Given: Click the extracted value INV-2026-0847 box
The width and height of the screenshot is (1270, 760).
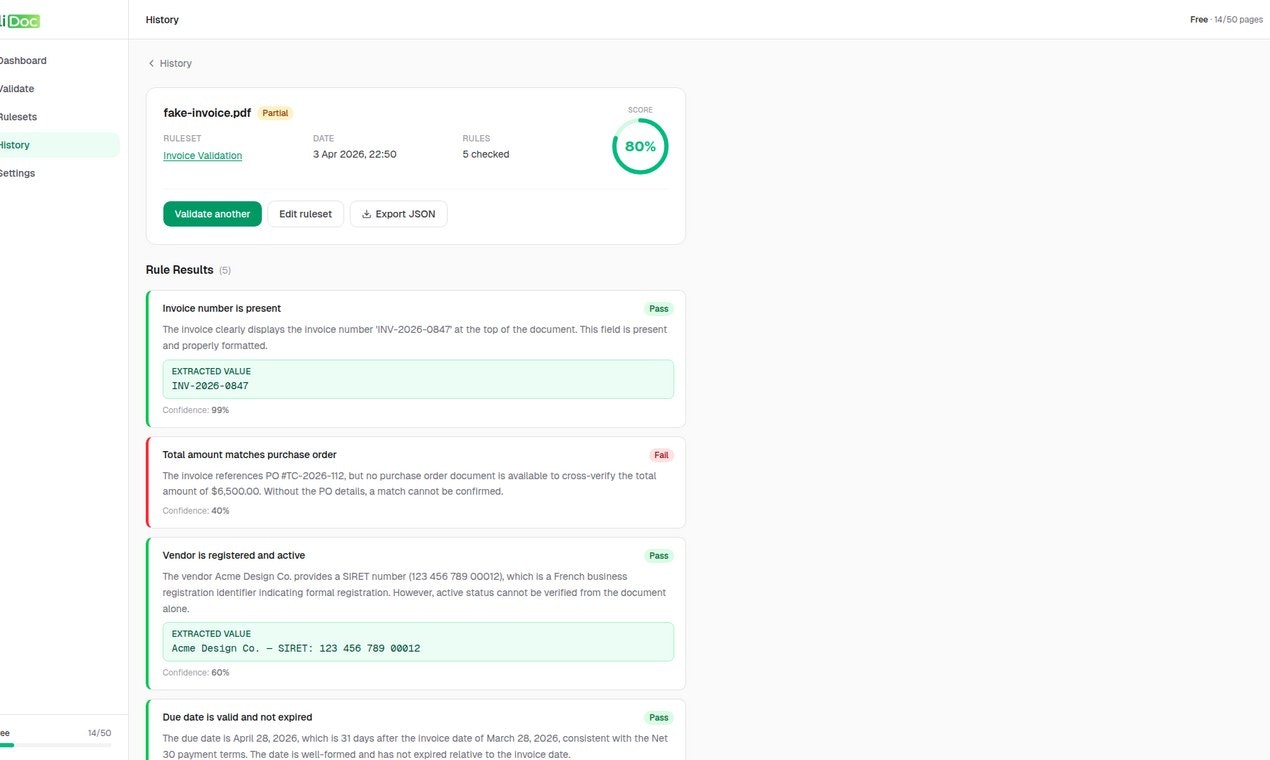Looking at the screenshot, I should 418,379.
